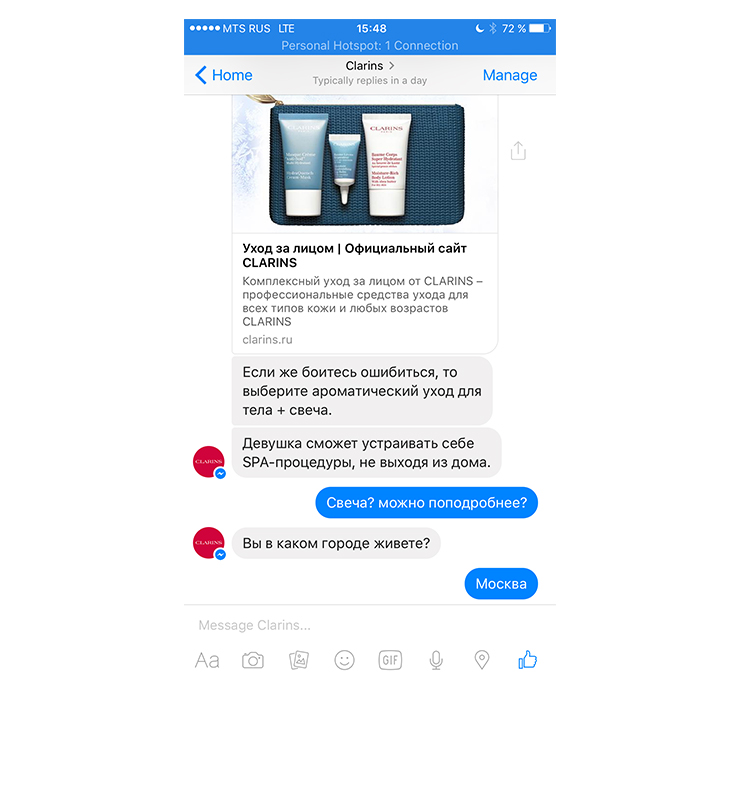
Task: Send a thumbs-up like
Action: [527, 660]
